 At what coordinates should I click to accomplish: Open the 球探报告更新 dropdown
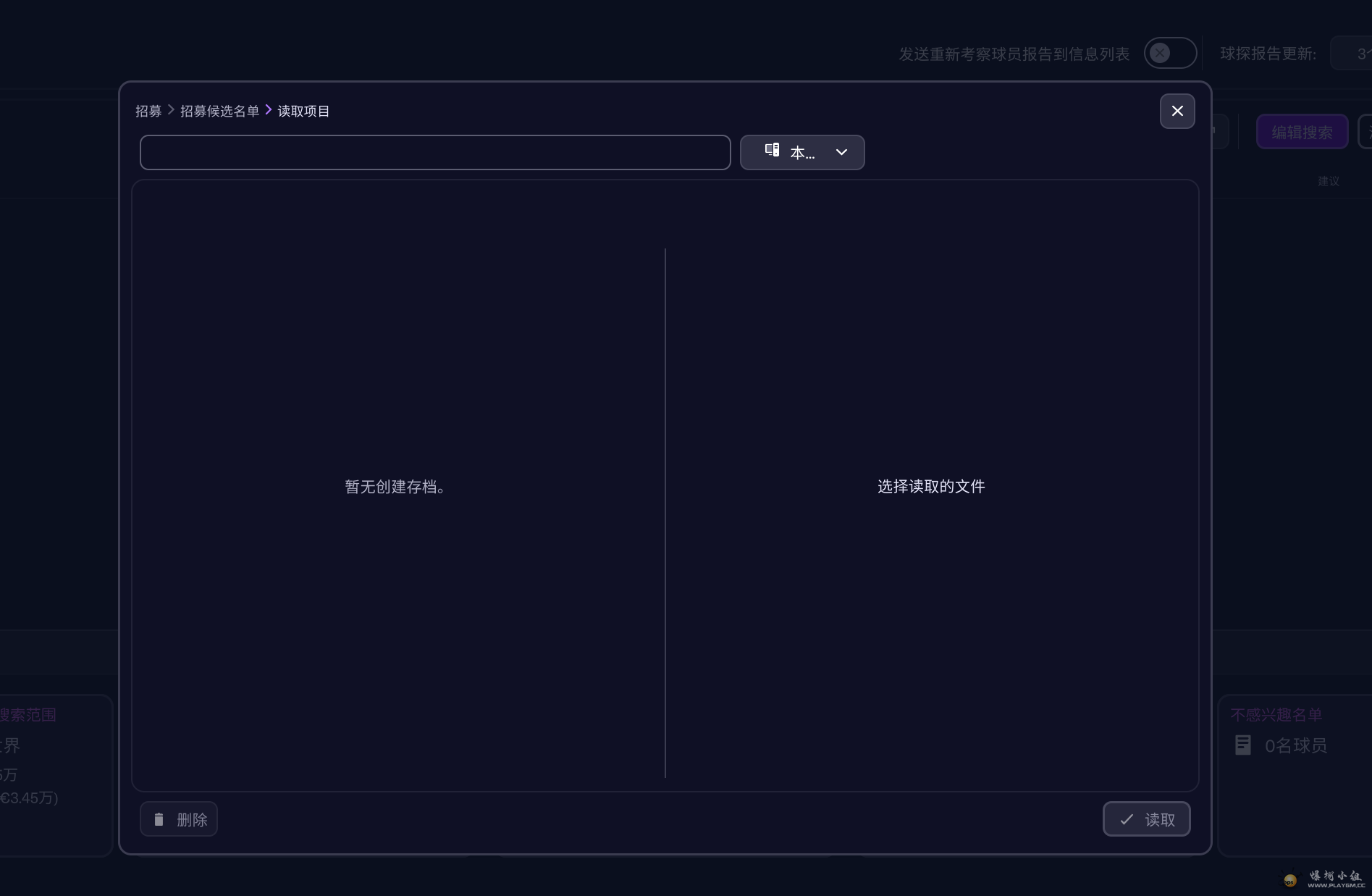(x=1351, y=54)
